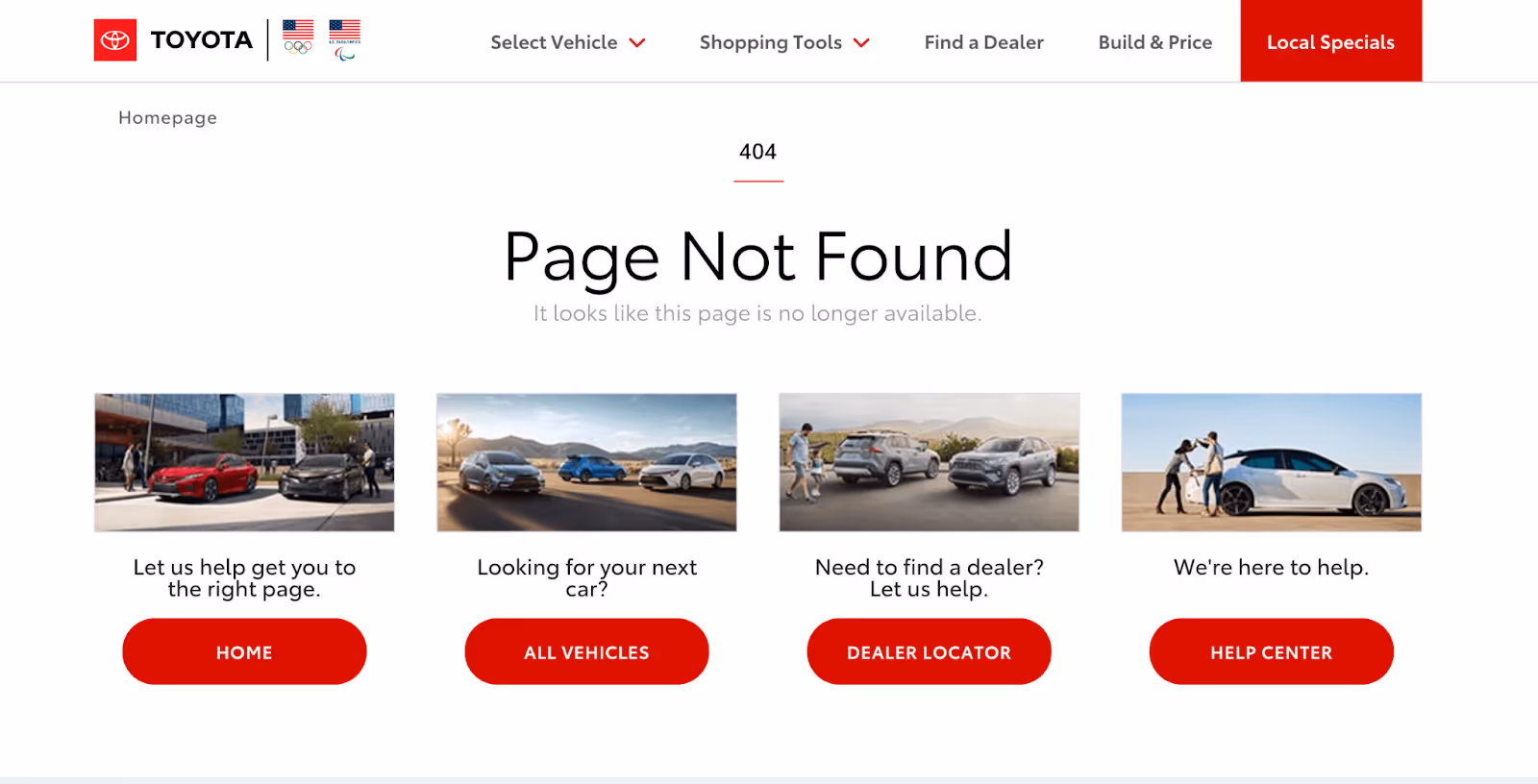The height and width of the screenshot is (784, 1538).
Task: Click the DEALER LOCATOR button
Action: point(929,651)
